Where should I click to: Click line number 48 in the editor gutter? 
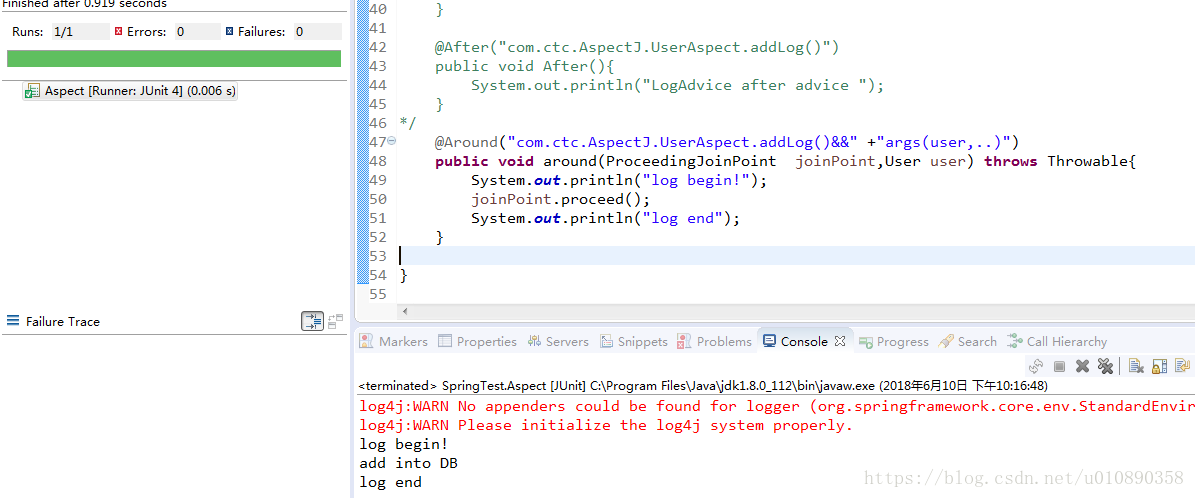(377, 161)
